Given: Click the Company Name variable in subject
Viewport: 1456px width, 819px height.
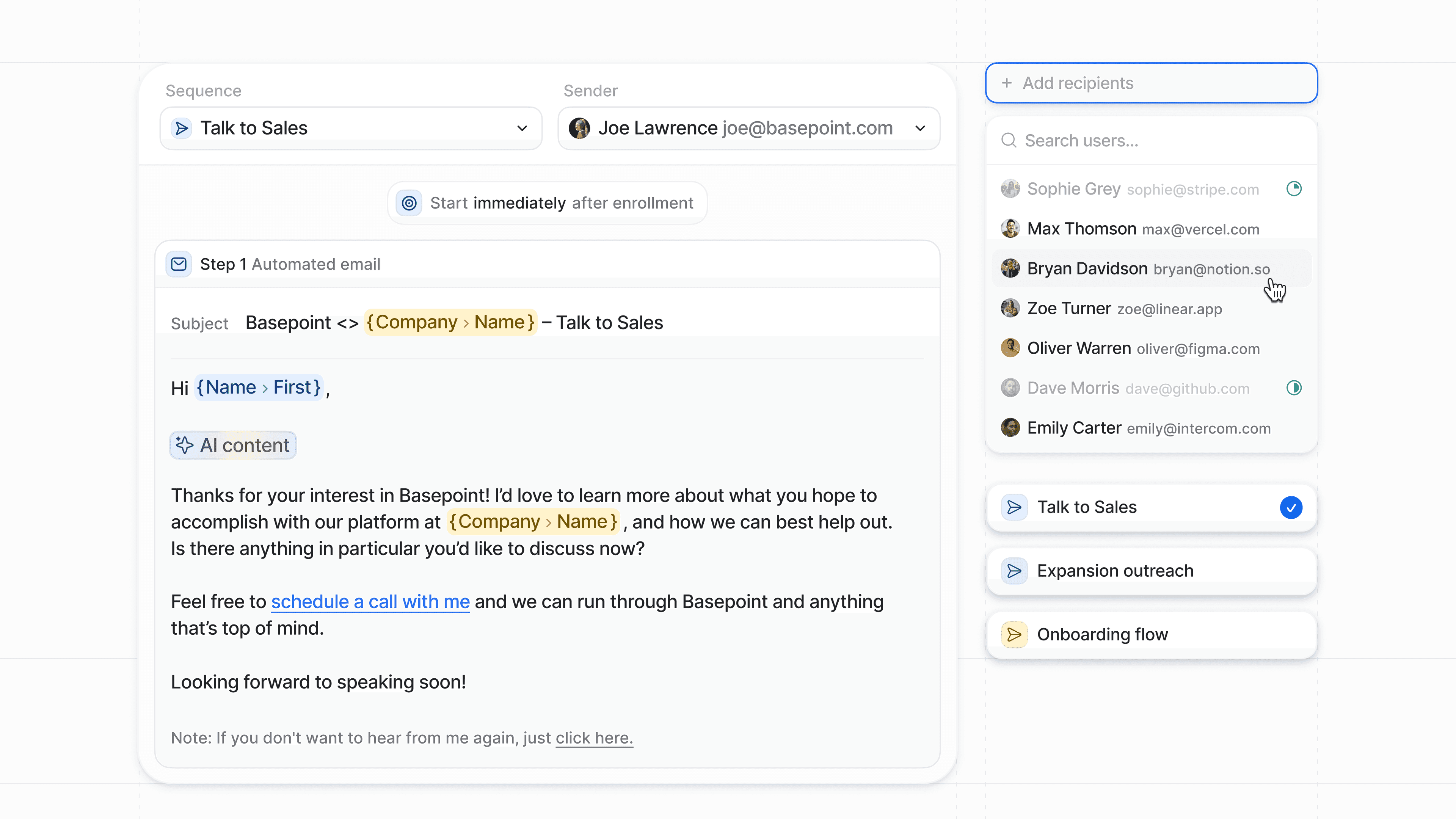Looking at the screenshot, I should click(x=450, y=322).
